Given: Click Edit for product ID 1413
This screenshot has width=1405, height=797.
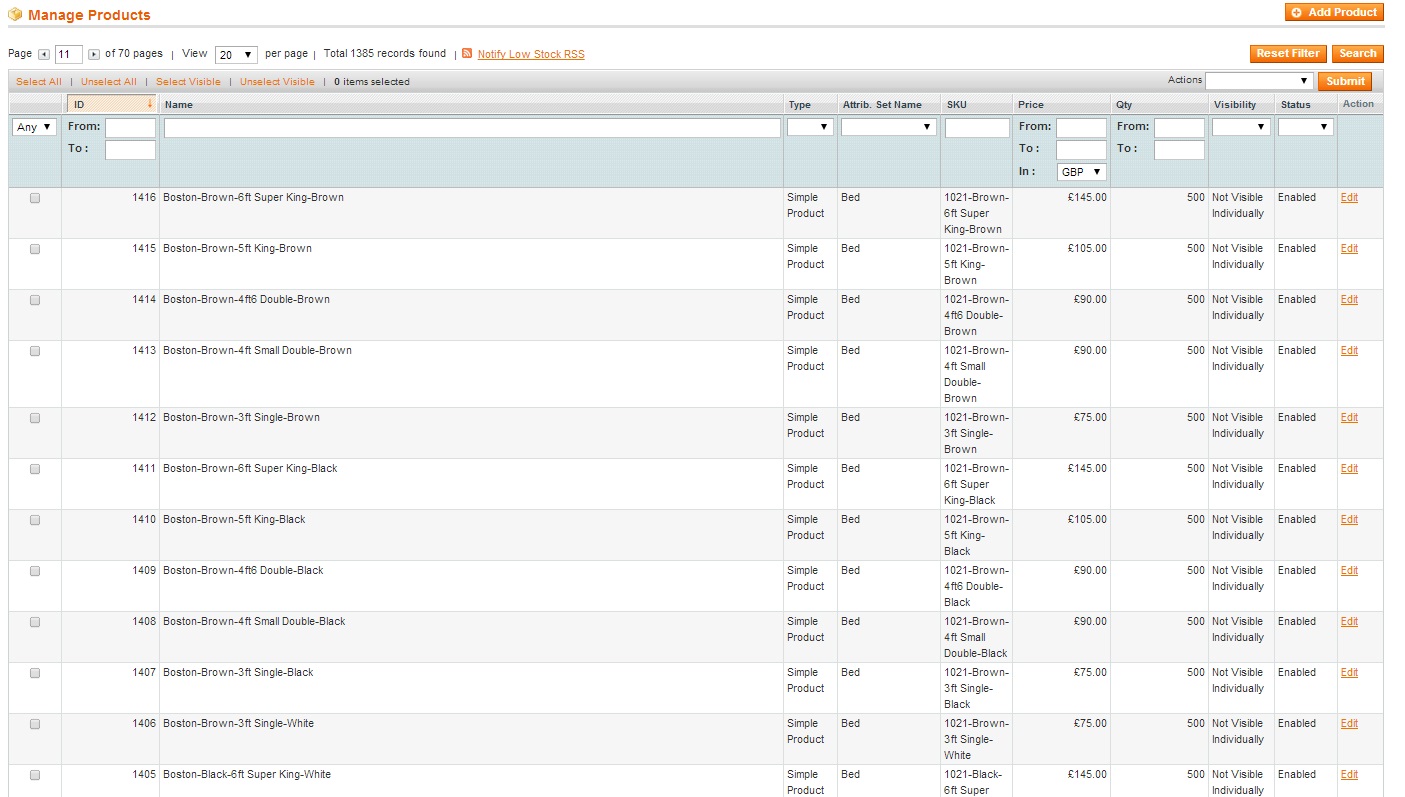Looking at the screenshot, I should (1349, 351).
